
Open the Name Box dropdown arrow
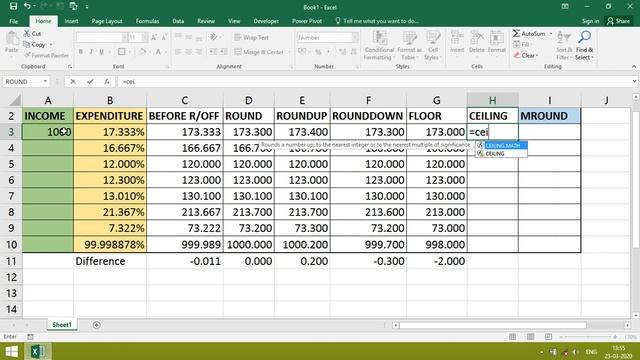(x=45, y=82)
